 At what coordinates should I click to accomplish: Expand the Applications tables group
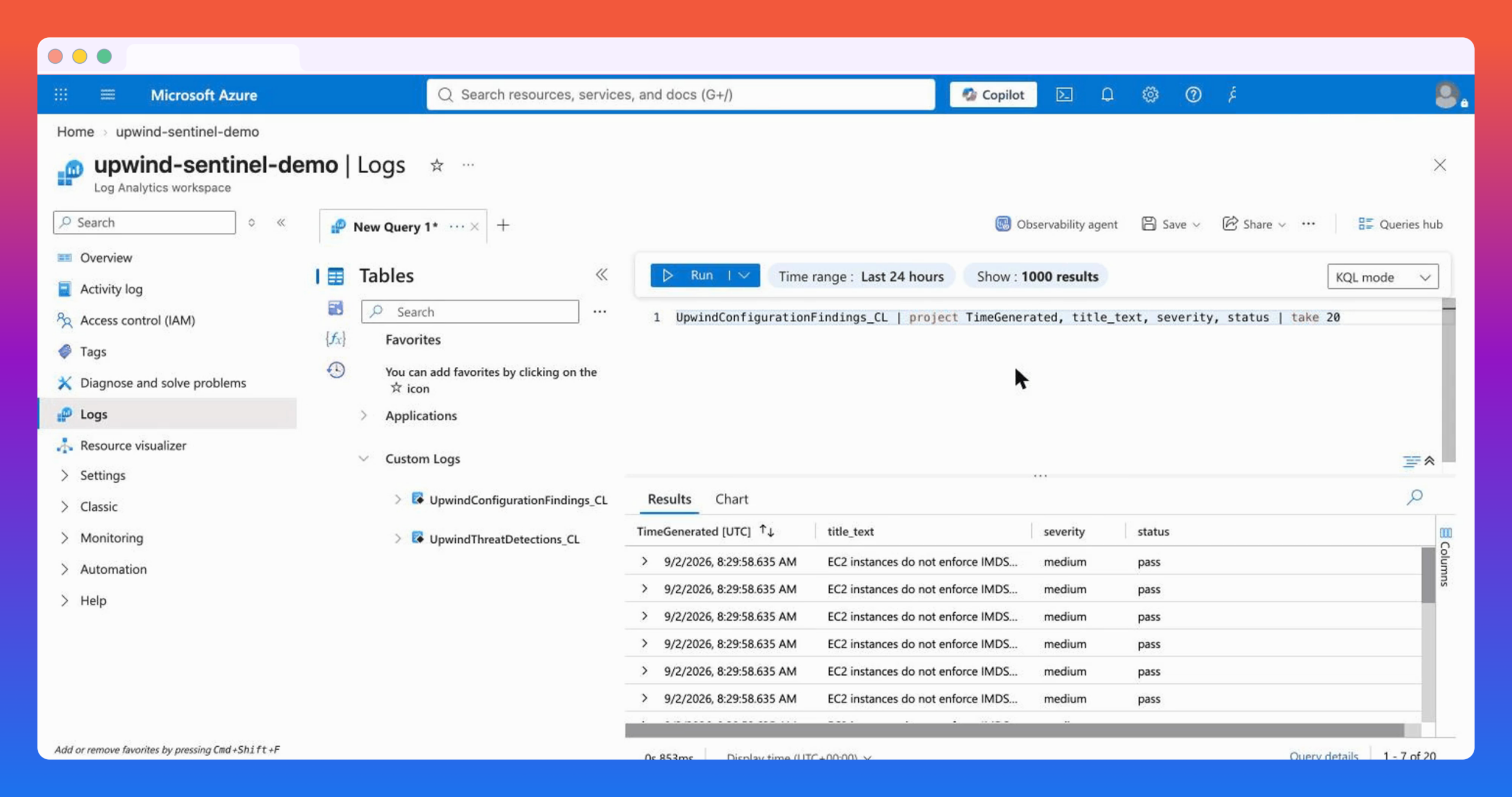click(x=364, y=415)
